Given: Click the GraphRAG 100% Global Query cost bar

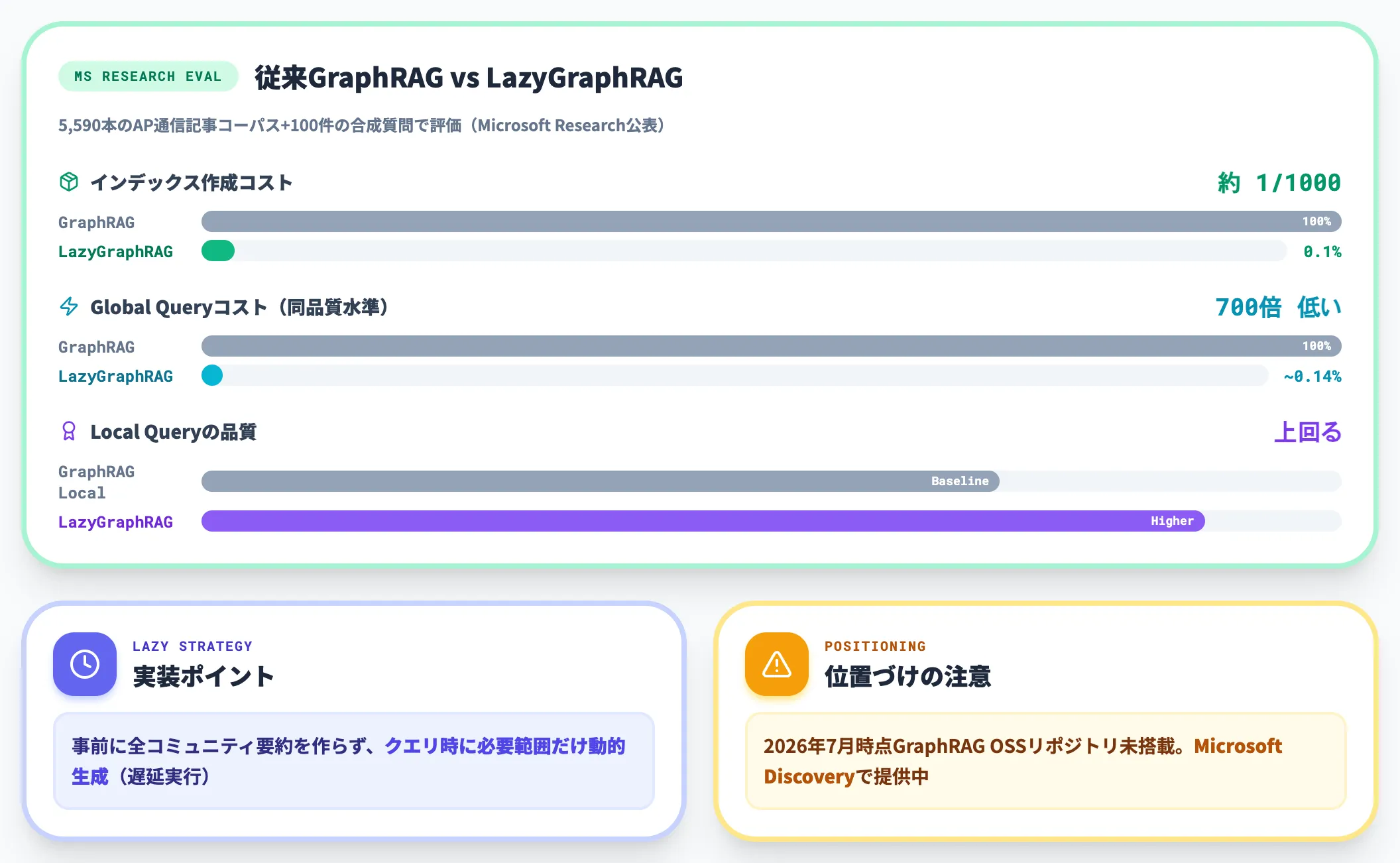Looking at the screenshot, I should [x=771, y=346].
